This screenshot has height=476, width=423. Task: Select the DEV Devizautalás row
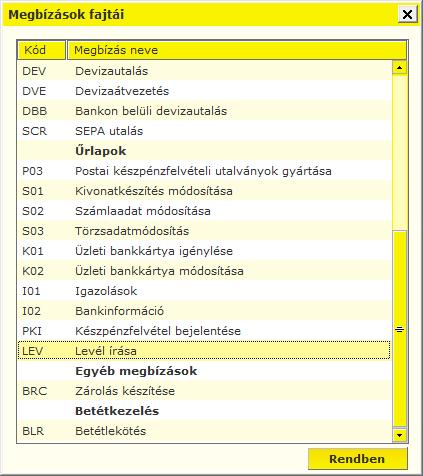point(204,71)
